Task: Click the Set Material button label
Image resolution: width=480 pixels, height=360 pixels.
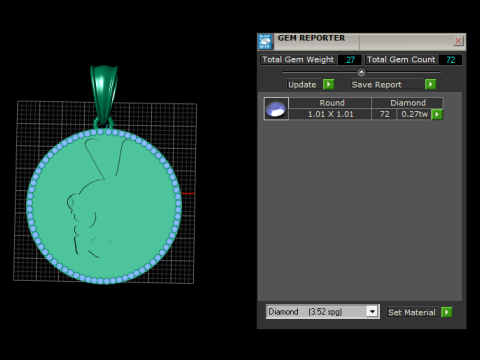Action: pyautogui.click(x=412, y=312)
